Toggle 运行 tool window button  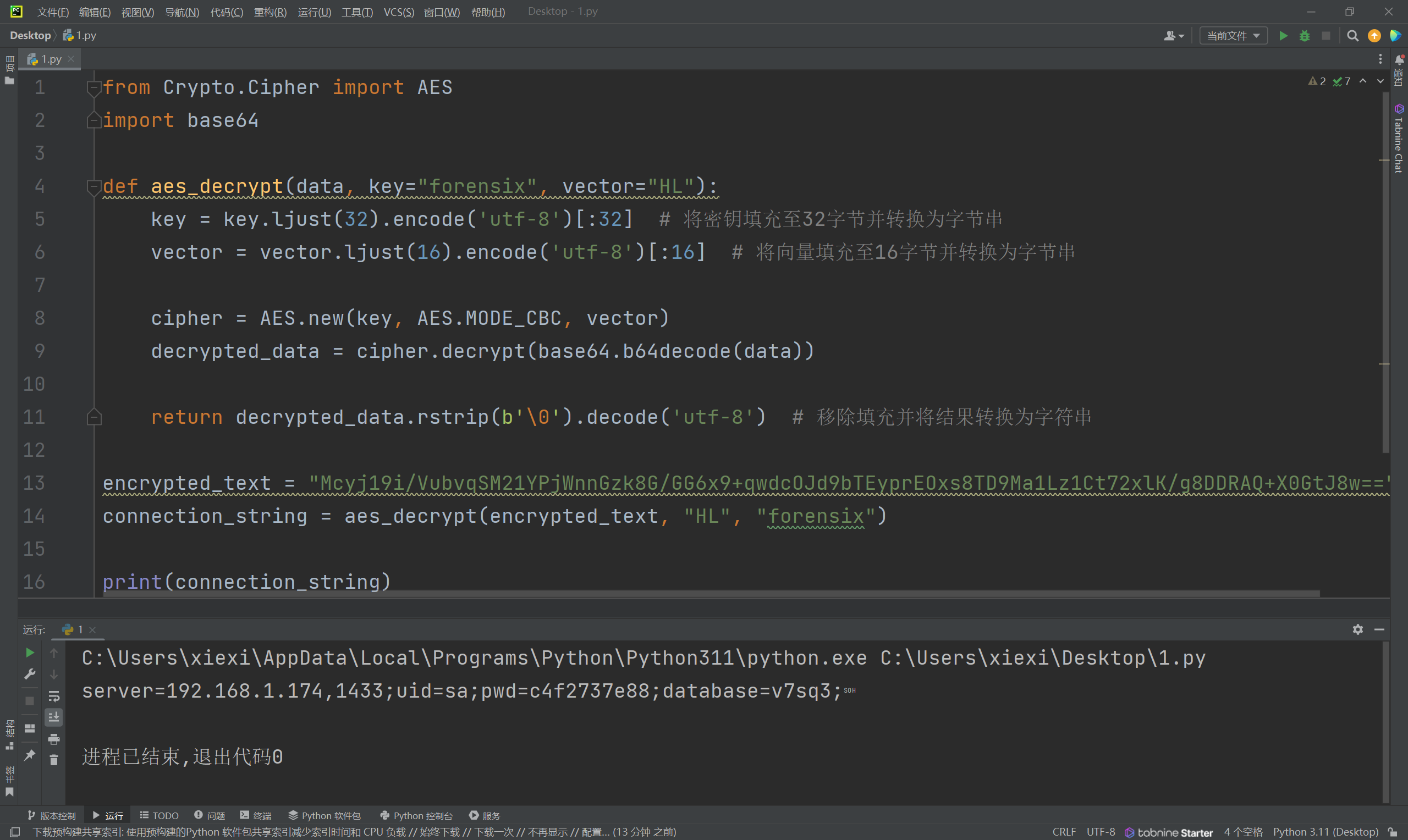108,816
